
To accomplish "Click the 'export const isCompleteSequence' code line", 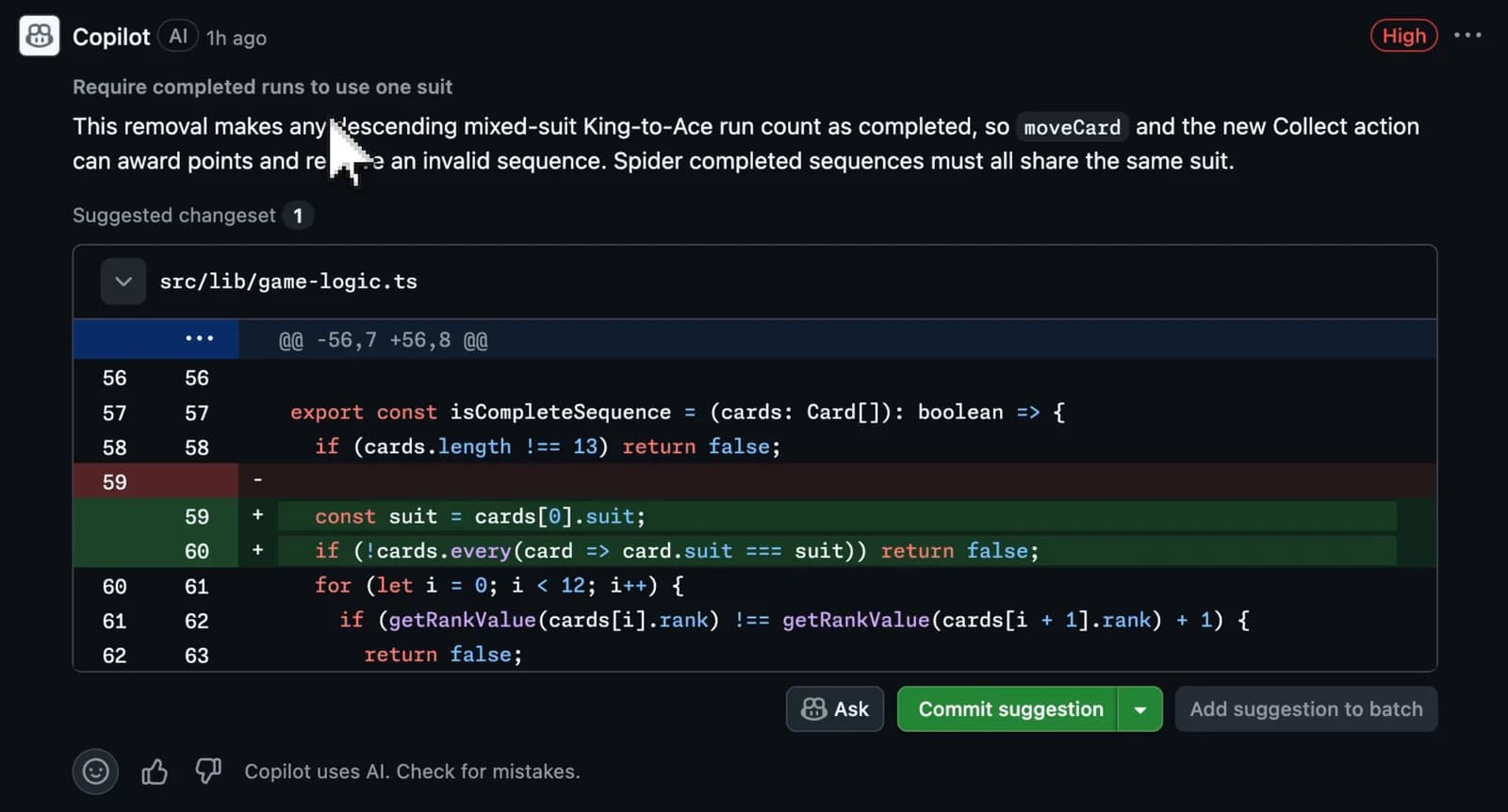I will 678,413.
